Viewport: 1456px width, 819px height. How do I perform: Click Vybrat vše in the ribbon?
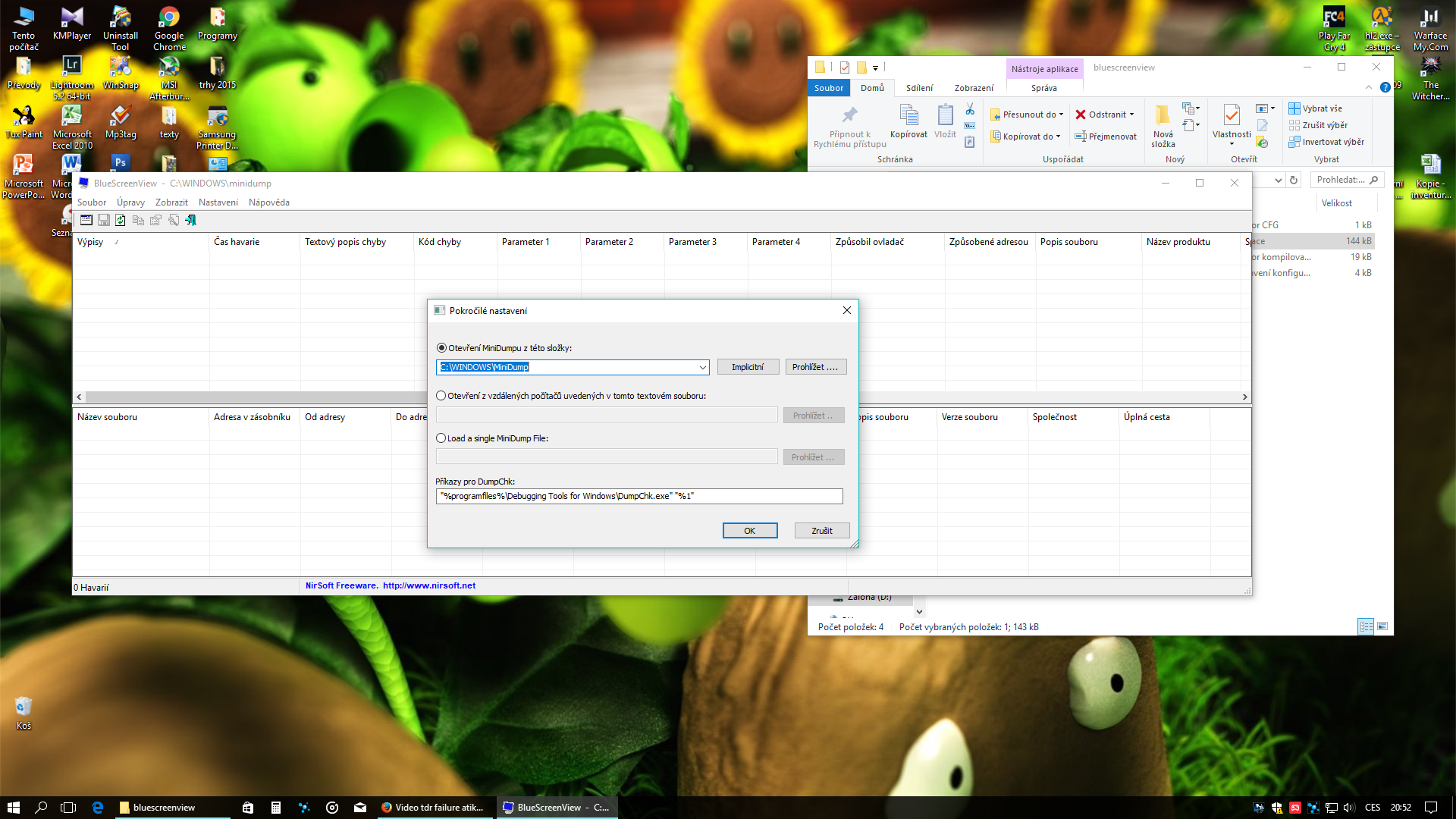[1316, 108]
